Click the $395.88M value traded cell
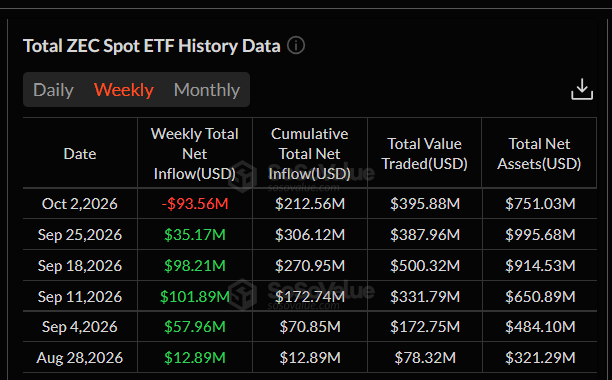Image resolution: width=612 pixels, height=380 pixels. click(x=425, y=204)
